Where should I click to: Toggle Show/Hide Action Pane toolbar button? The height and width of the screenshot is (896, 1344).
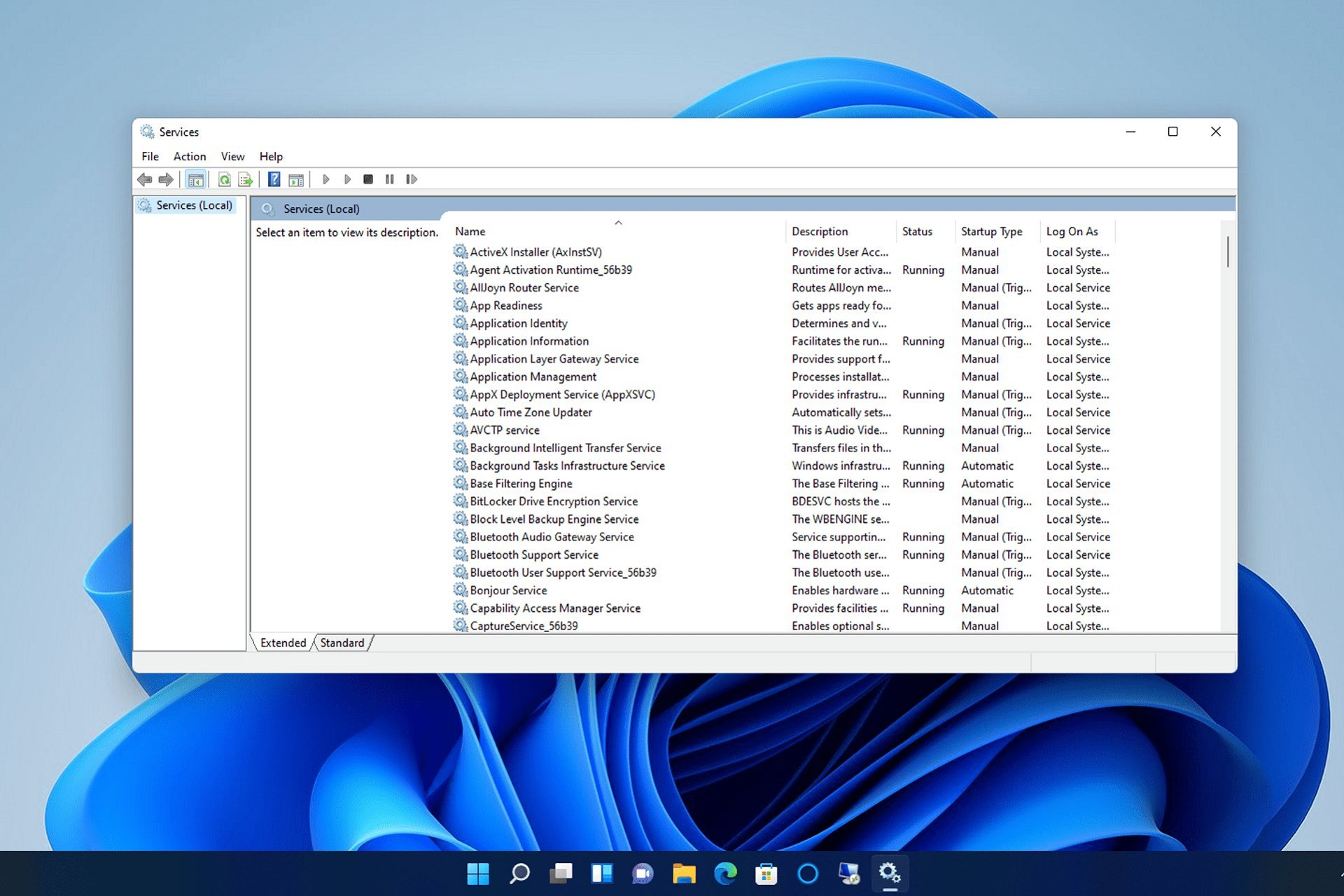coord(296,180)
